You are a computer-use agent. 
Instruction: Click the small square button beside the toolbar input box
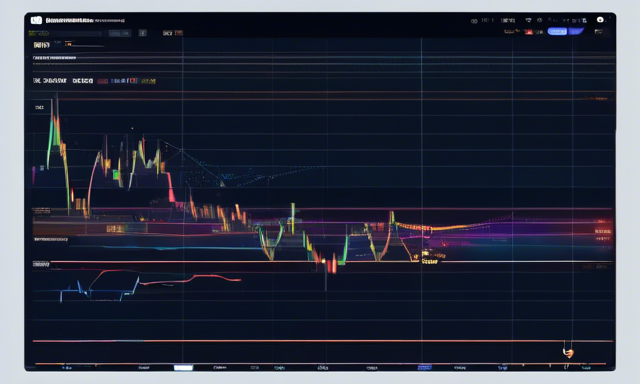click(142, 33)
